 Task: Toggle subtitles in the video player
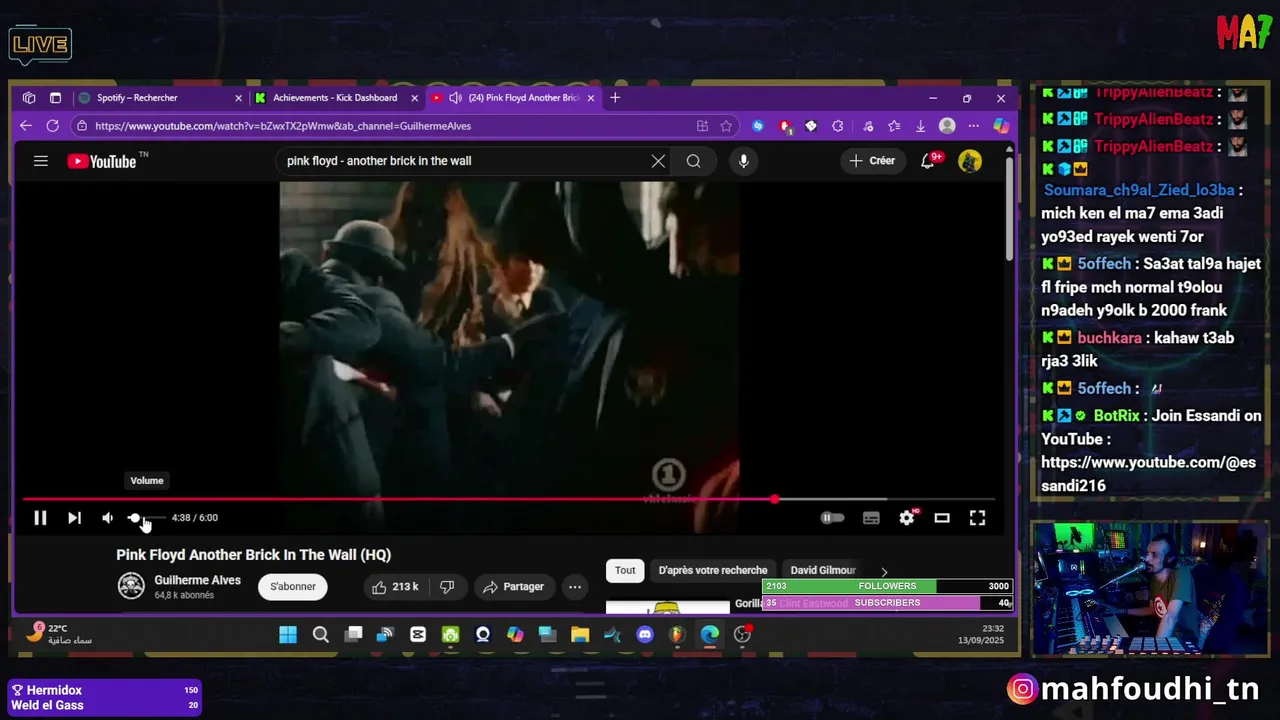point(871,518)
